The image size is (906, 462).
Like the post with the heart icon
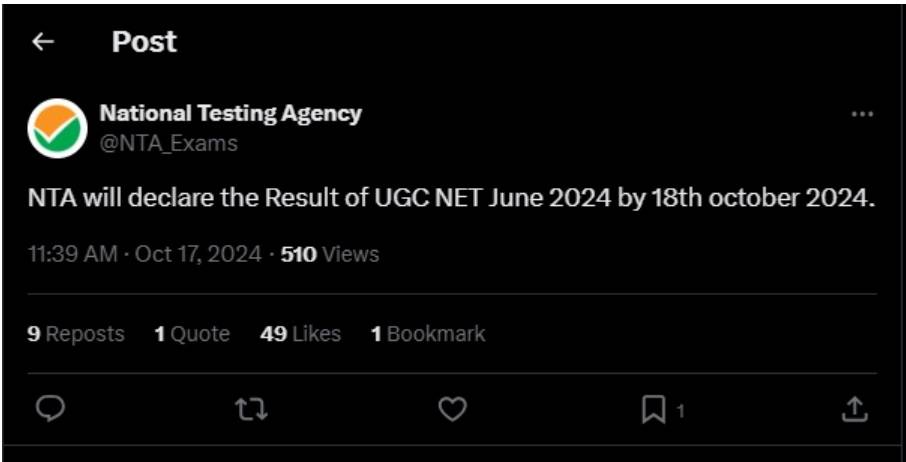tap(453, 408)
